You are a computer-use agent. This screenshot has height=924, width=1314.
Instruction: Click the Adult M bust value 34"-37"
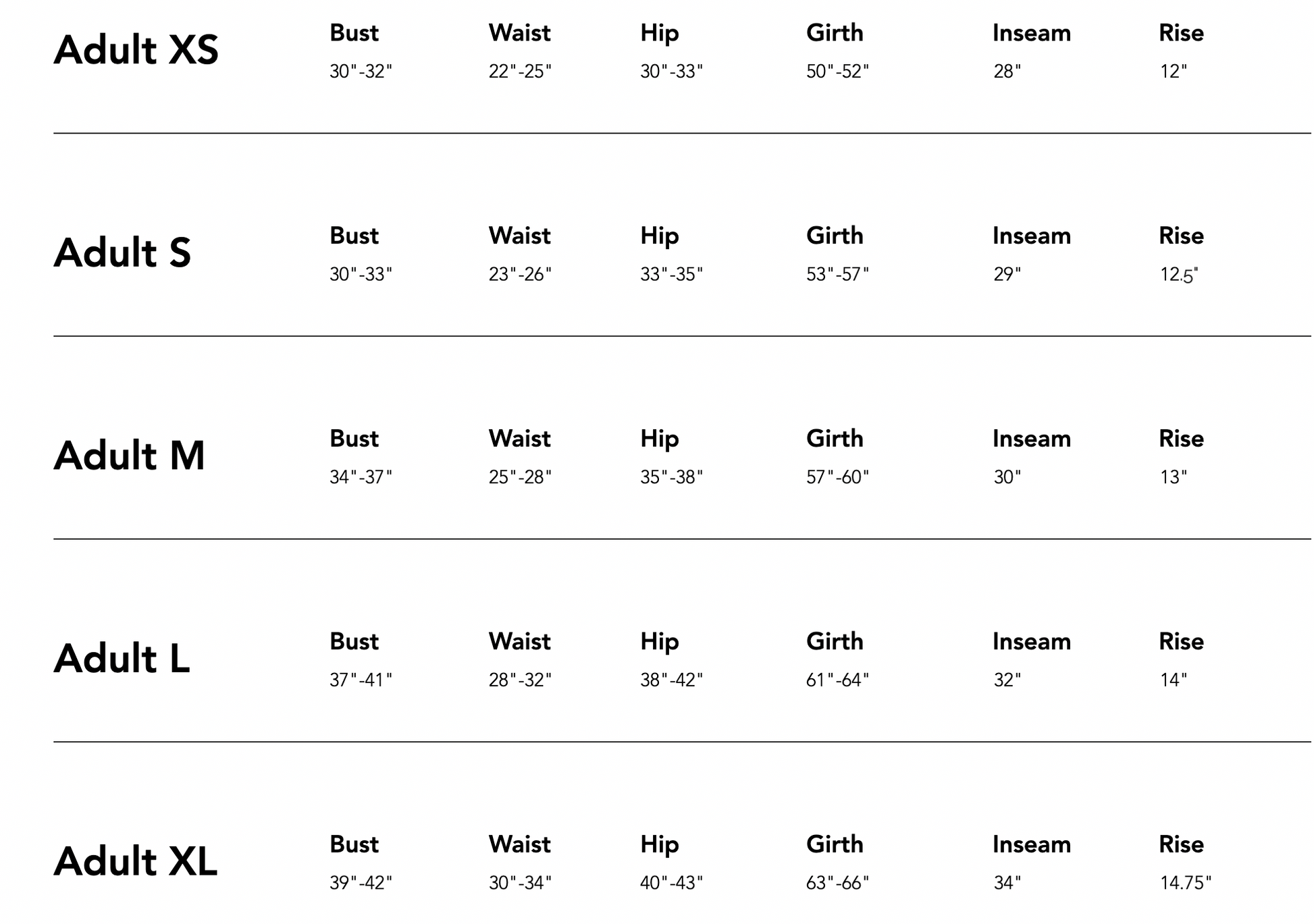(360, 477)
